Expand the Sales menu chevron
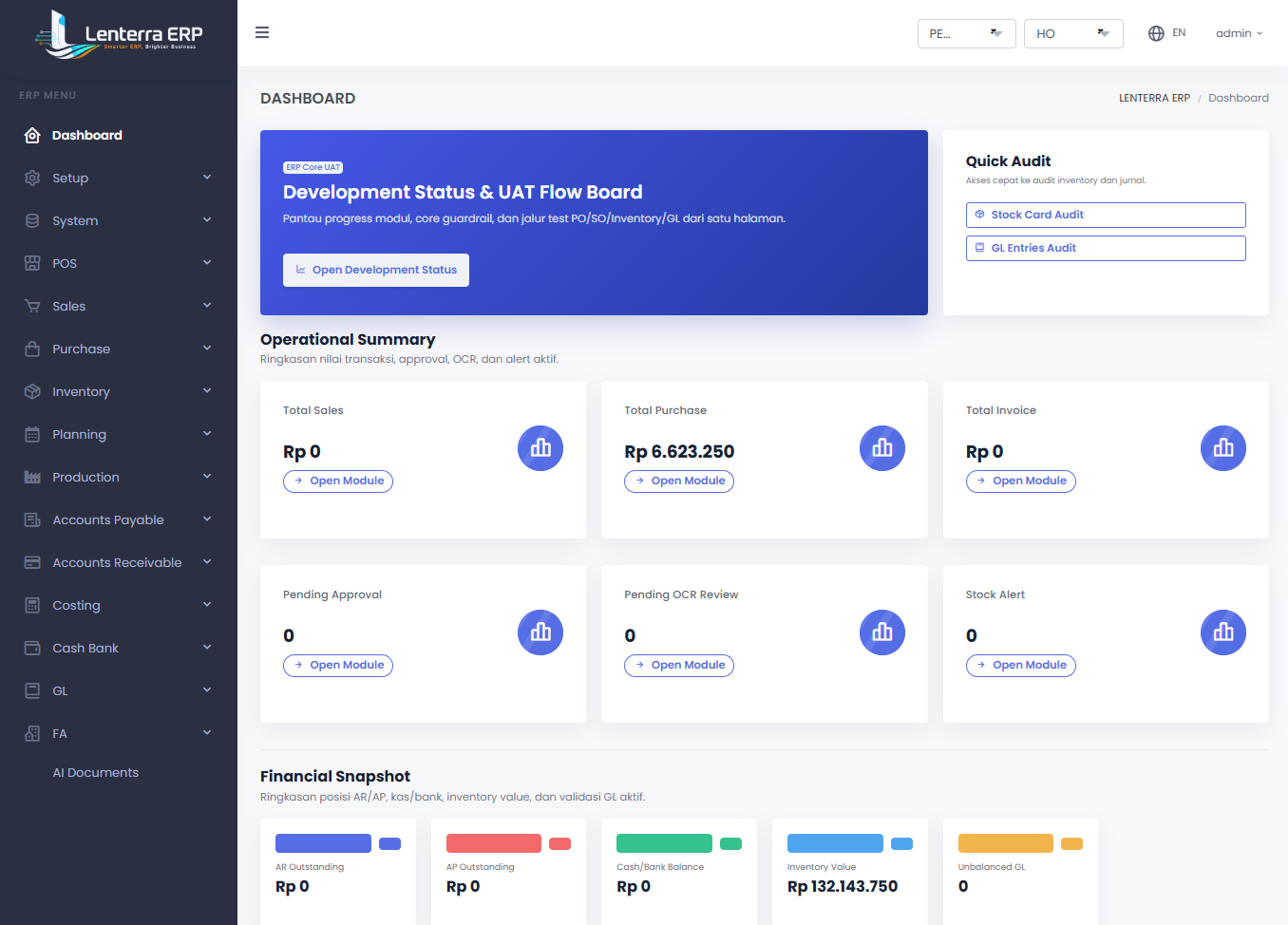The image size is (1288, 925). tap(207, 306)
